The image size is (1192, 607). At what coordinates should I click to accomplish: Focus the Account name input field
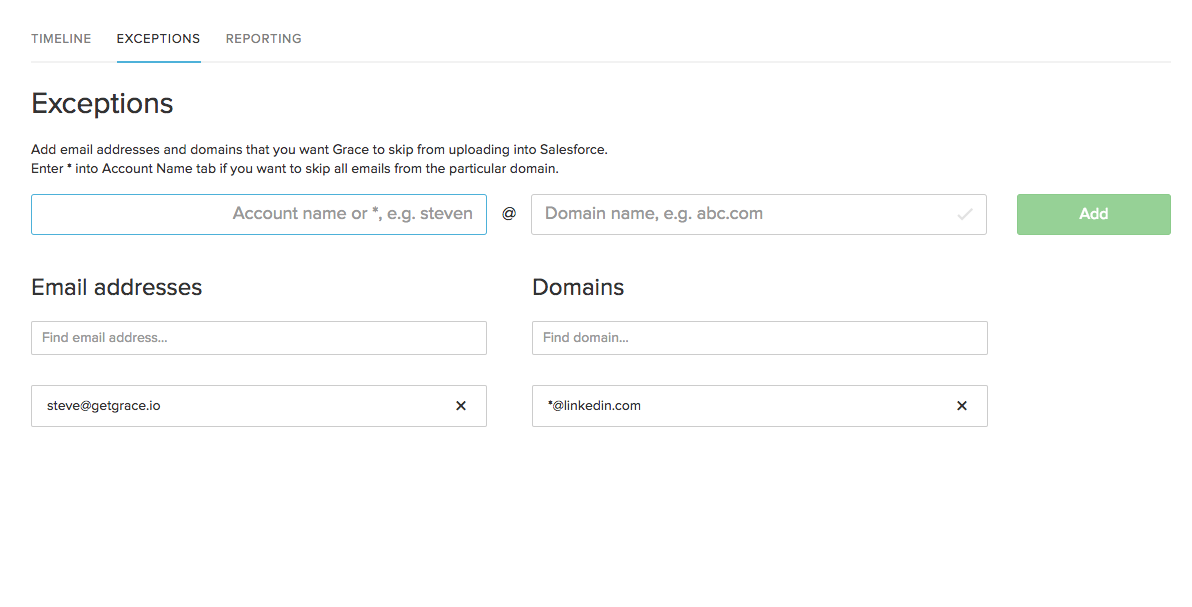[x=258, y=214]
